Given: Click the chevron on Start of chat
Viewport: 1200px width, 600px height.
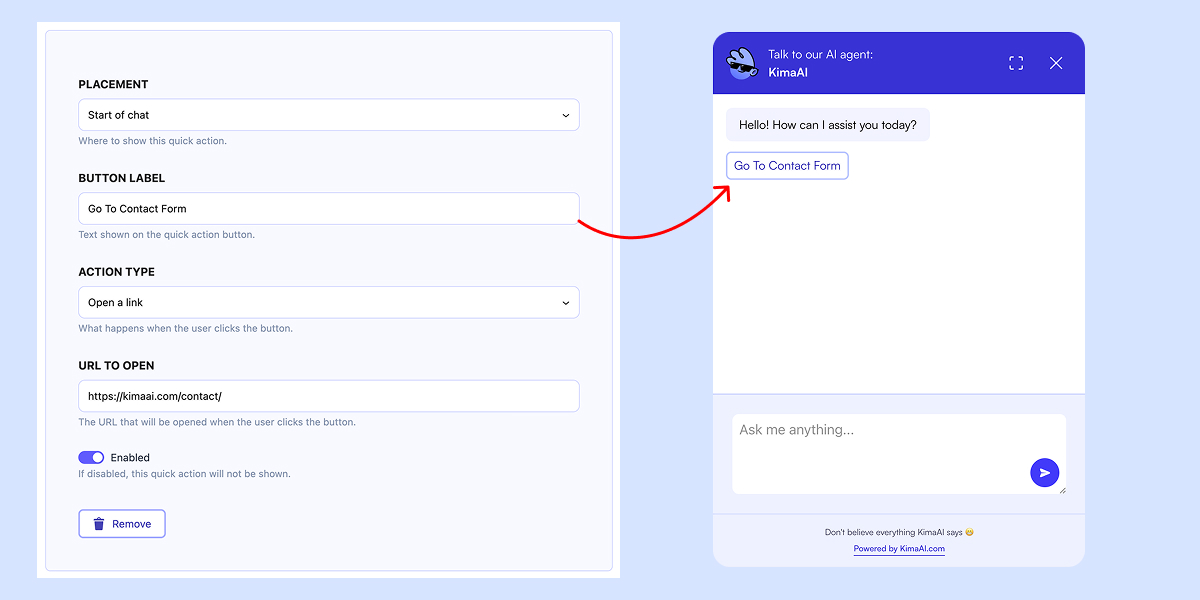Looking at the screenshot, I should click(x=565, y=115).
